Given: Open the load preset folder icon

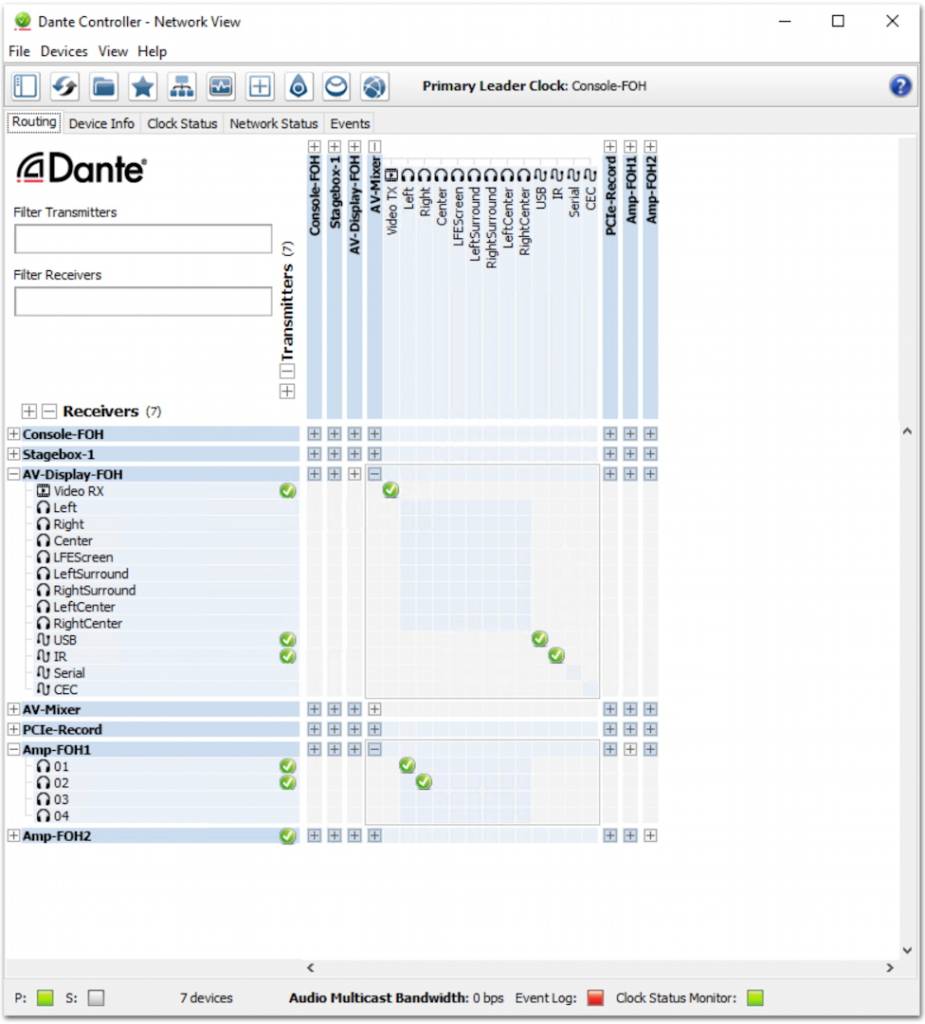Looking at the screenshot, I should (x=104, y=86).
